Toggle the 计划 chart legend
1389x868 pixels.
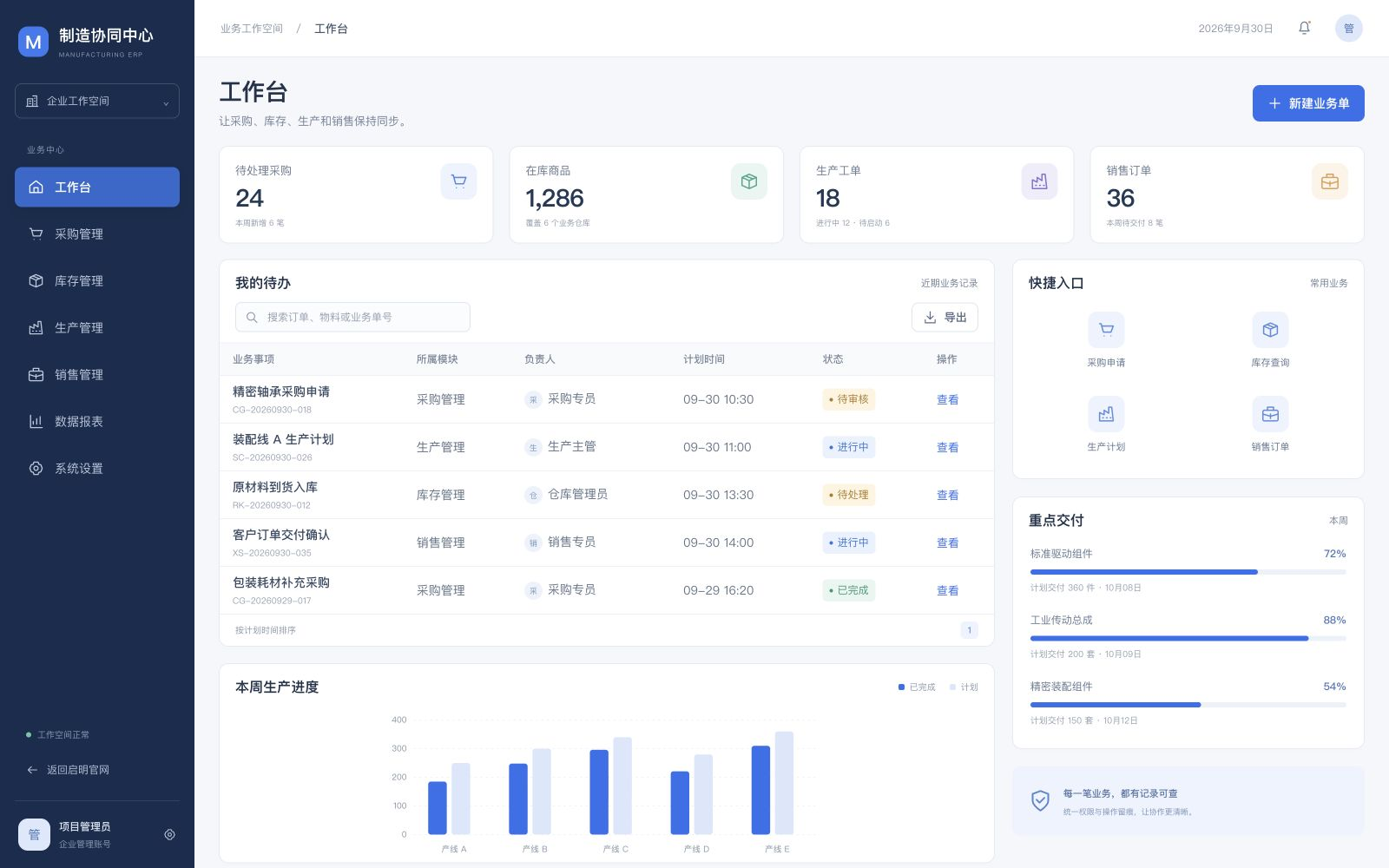(964, 687)
